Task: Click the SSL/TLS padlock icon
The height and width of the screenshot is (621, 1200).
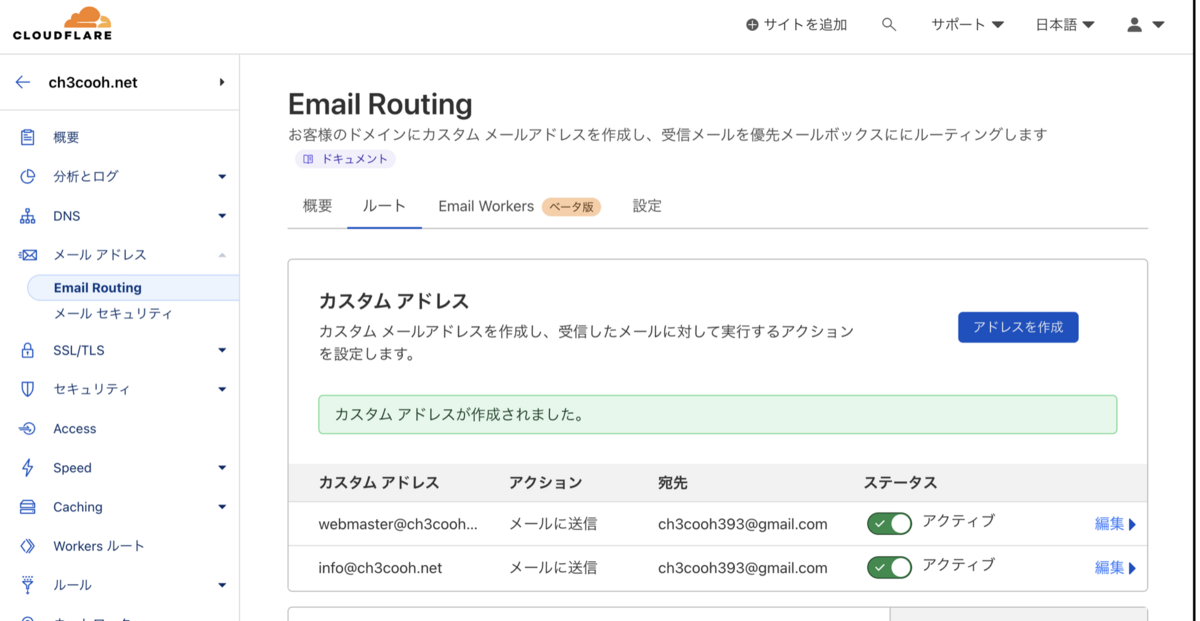Action: pos(28,350)
